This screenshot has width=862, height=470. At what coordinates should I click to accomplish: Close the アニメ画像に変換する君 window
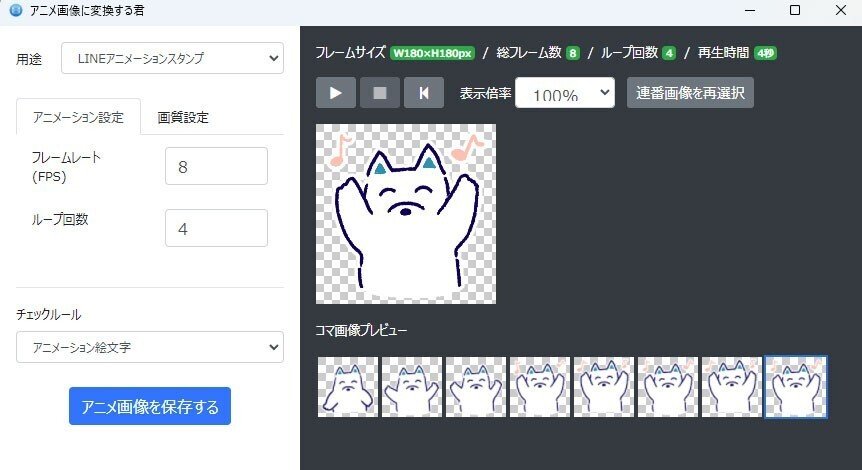pyautogui.click(x=841, y=10)
